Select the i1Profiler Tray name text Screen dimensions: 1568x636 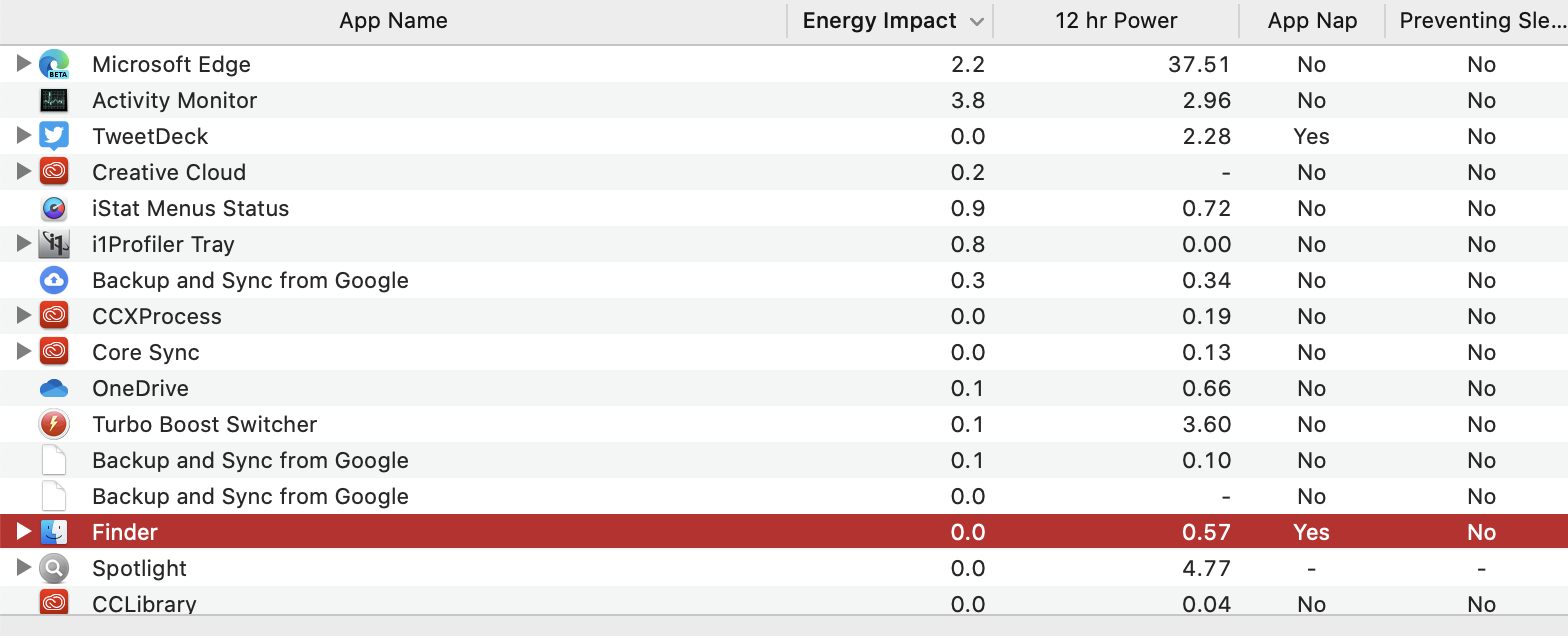point(163,245)
